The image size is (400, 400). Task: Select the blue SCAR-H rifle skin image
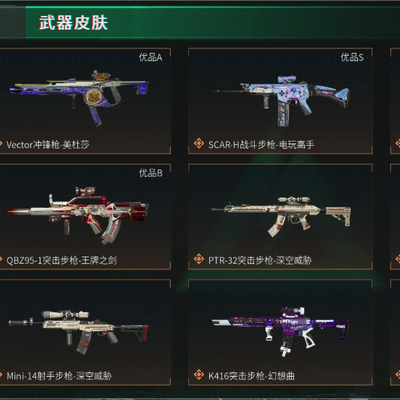(281, 100)
